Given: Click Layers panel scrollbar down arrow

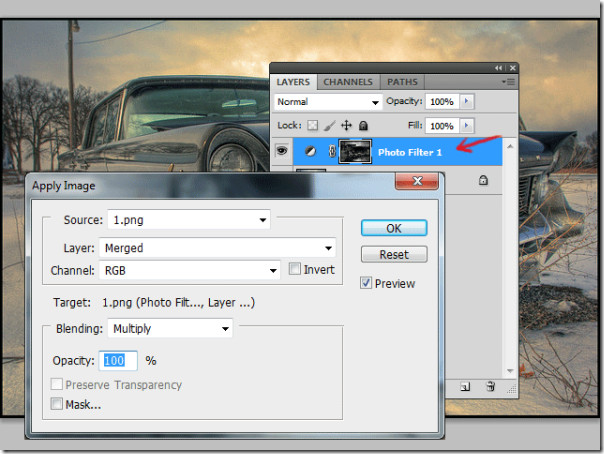Looking at the screenshot, I should tap(510, 371).
